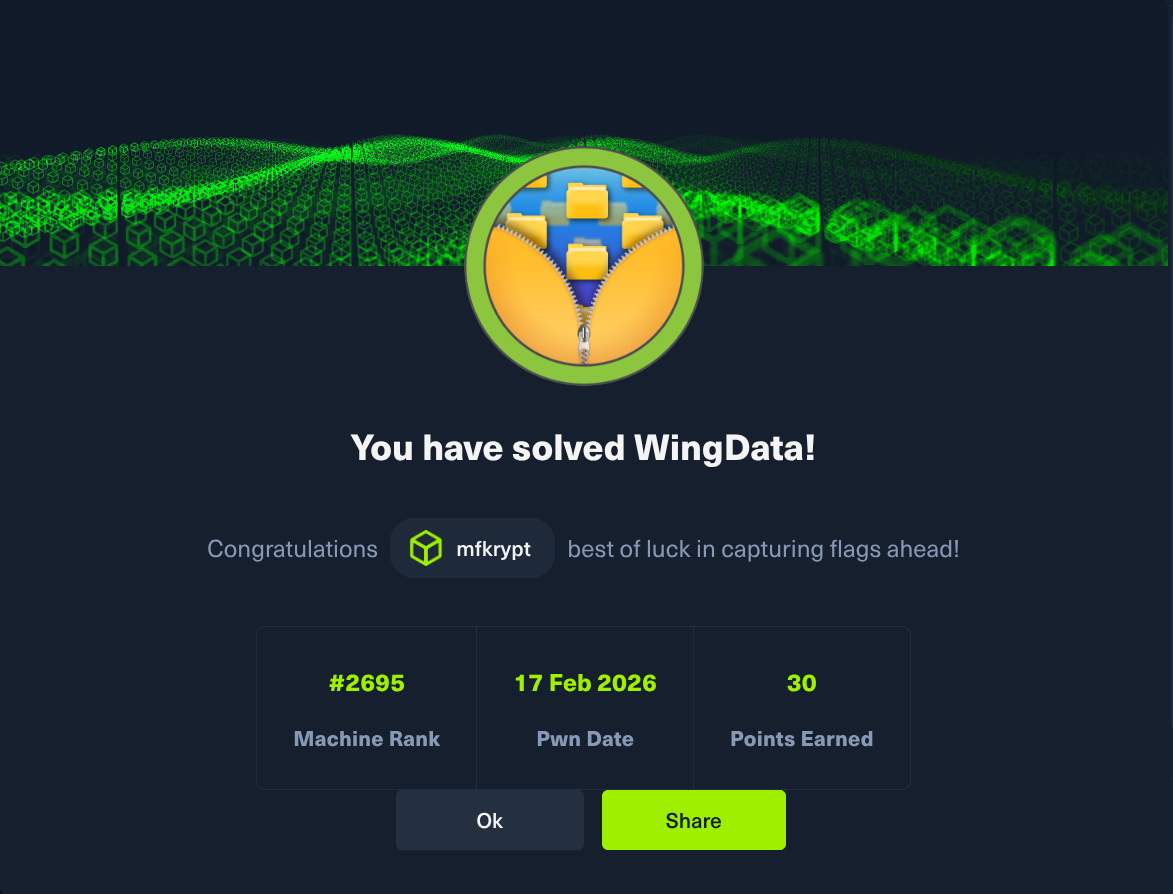Click the left folder icon in the avatar
This screenshot has height=894, width=1173.
[527, 229]
